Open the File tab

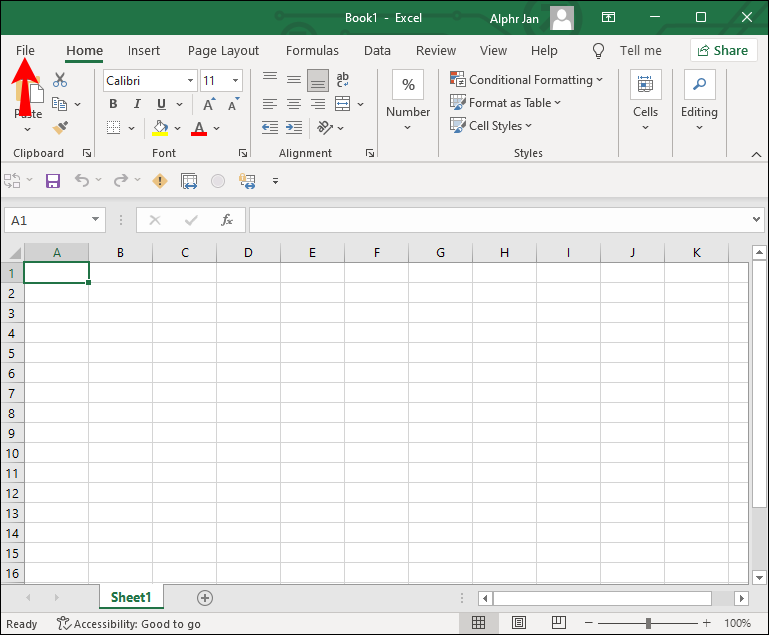tap(25, 50)
